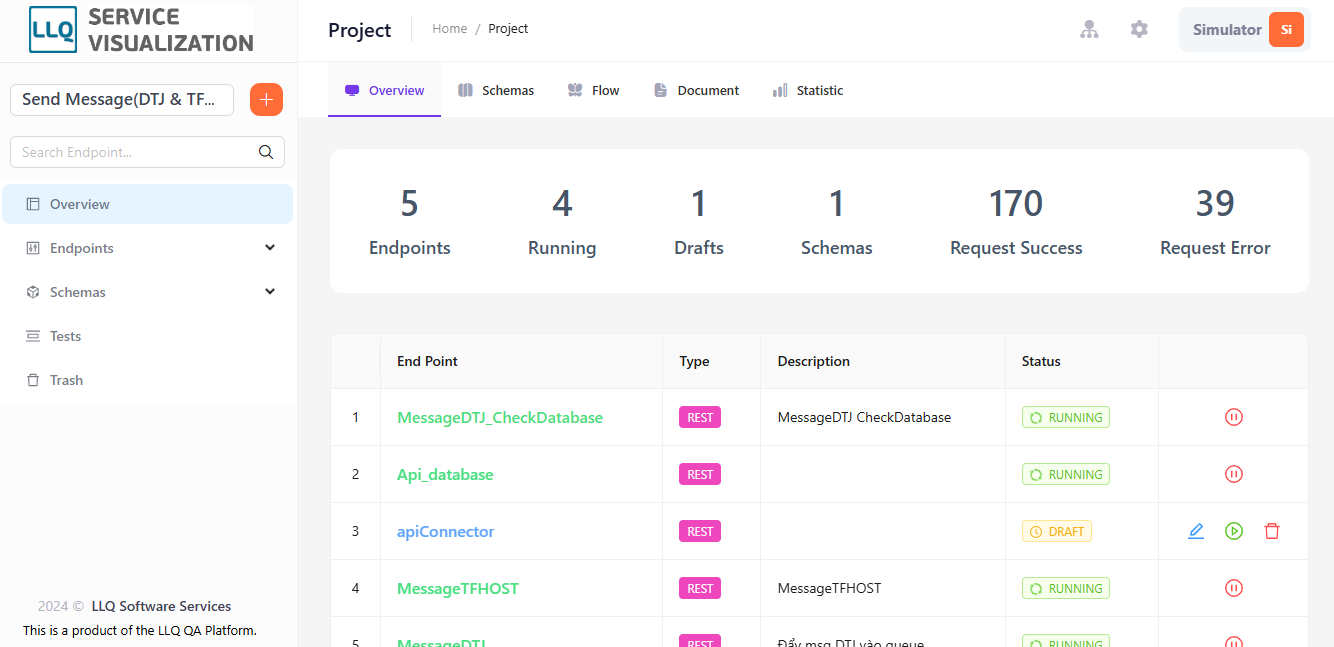Open Trash in the sidebar
This screenshot has width=1334, height=647.
(147, 380)
